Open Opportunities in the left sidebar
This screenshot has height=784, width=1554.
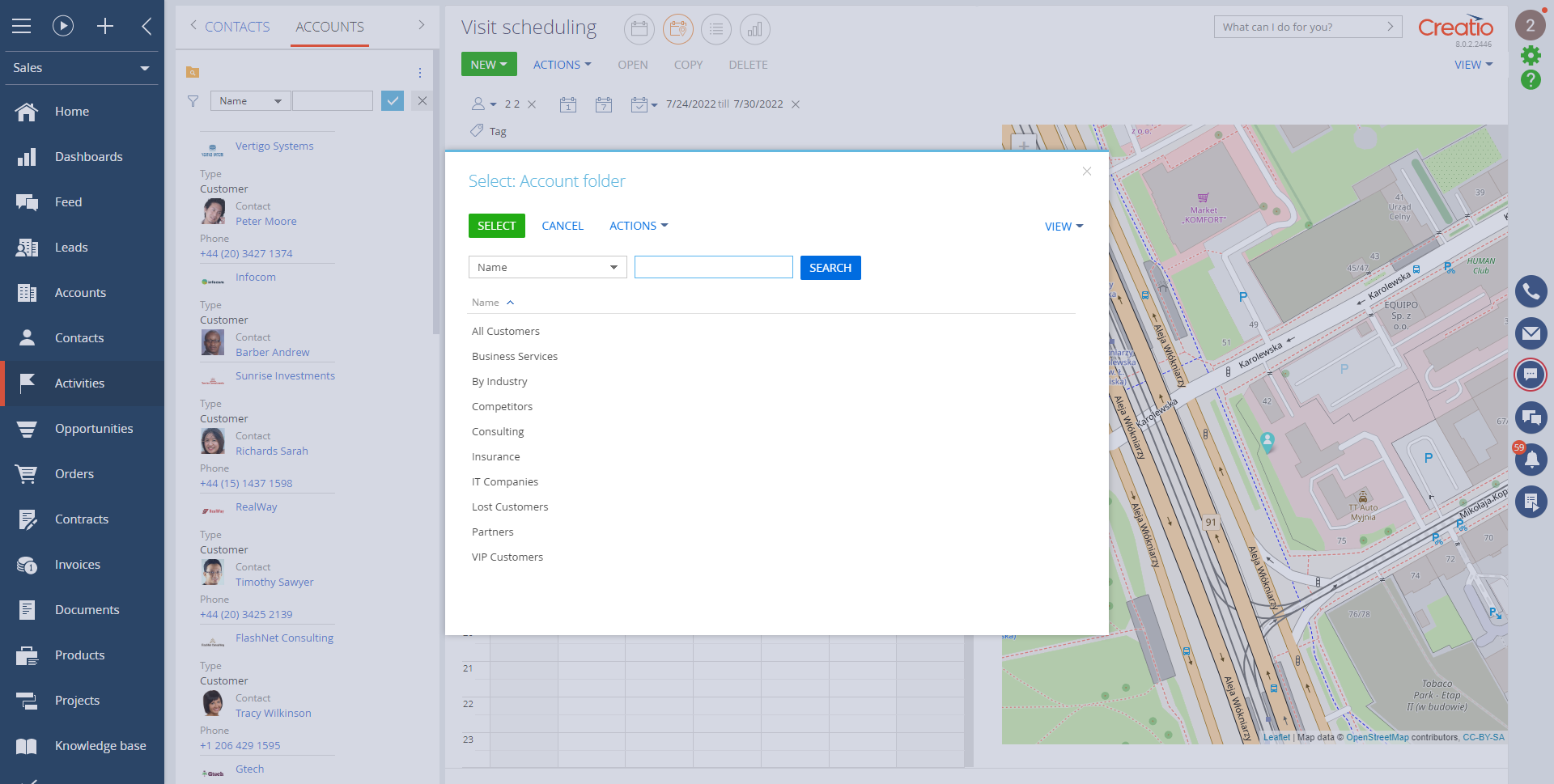(x=93, y=429)
